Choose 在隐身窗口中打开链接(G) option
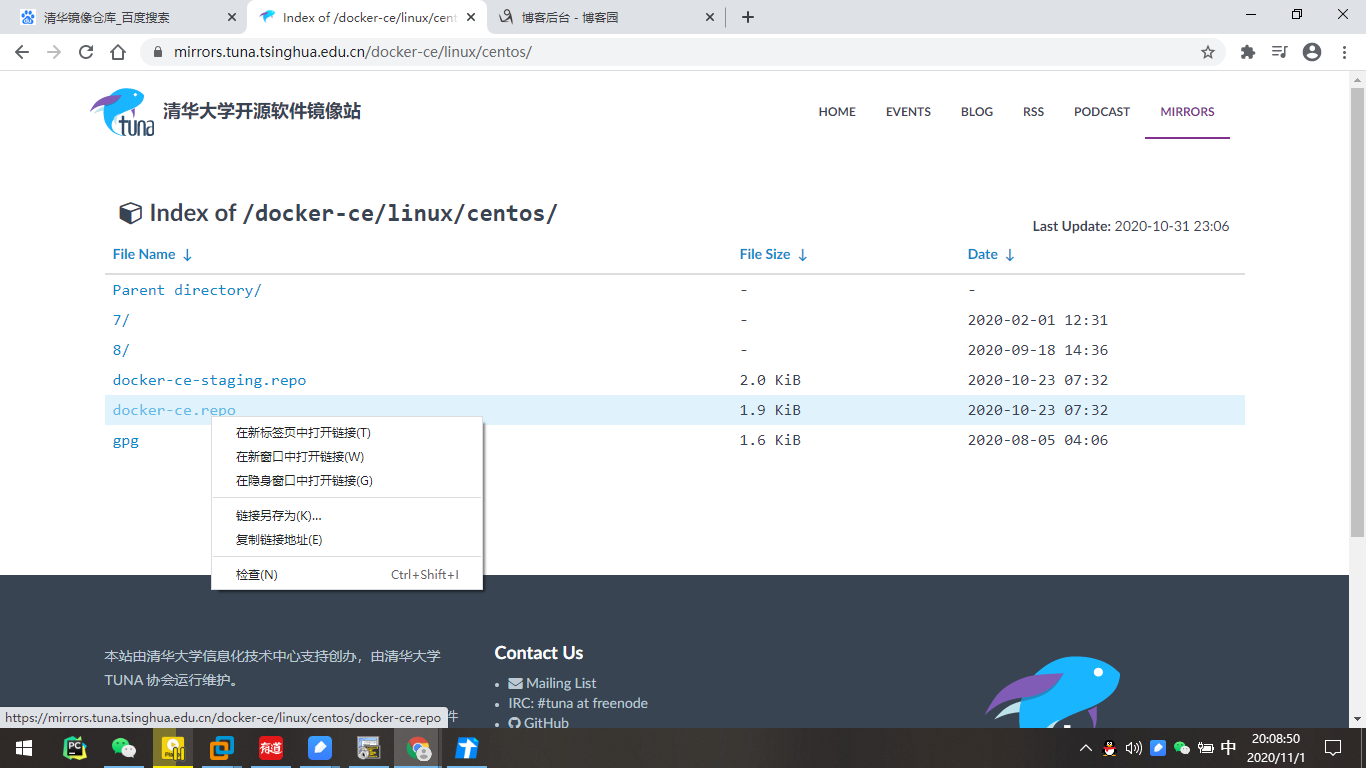The image size is (1366, 768). 347,481
